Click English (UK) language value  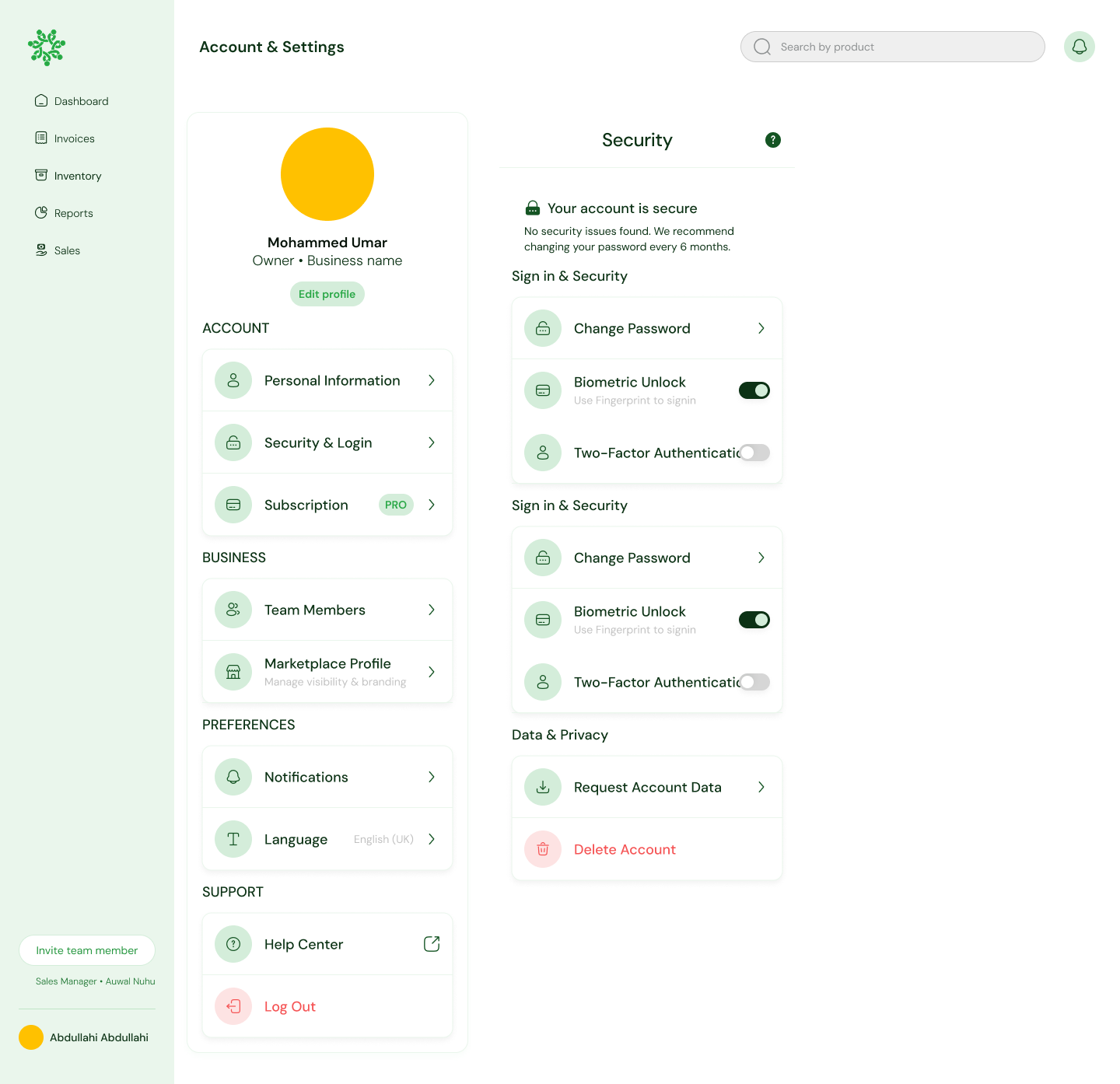[x=383, y=839]
